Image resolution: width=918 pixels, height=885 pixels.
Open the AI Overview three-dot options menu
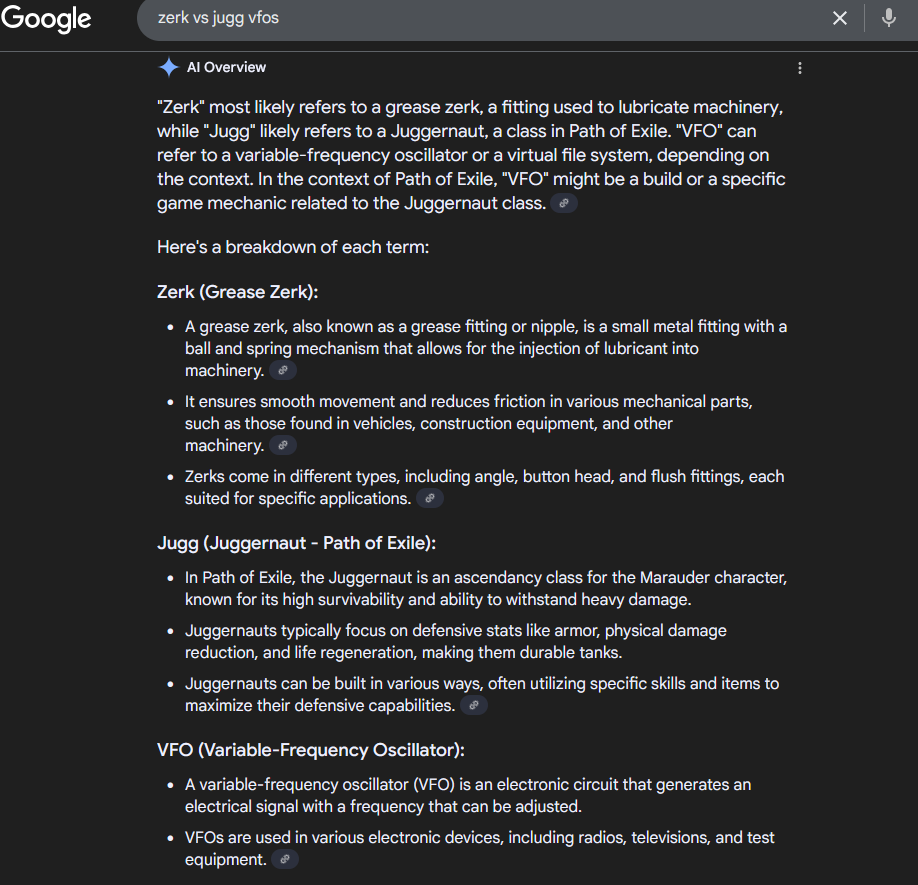800,68
